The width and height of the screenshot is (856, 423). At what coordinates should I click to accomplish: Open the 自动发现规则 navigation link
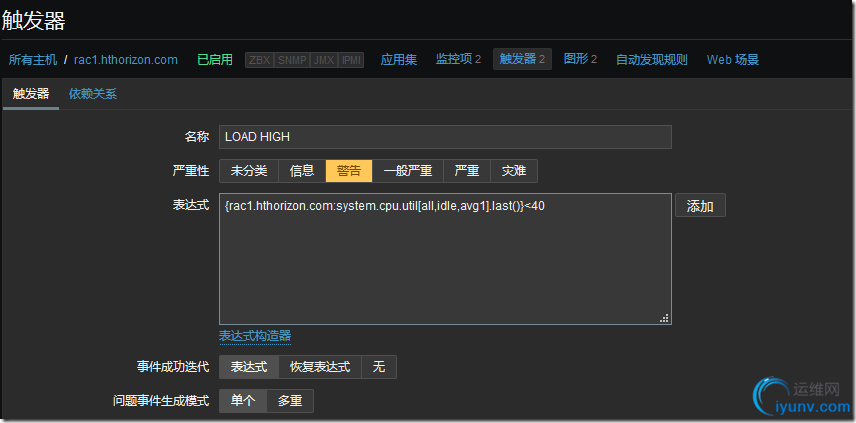[651, 60]
